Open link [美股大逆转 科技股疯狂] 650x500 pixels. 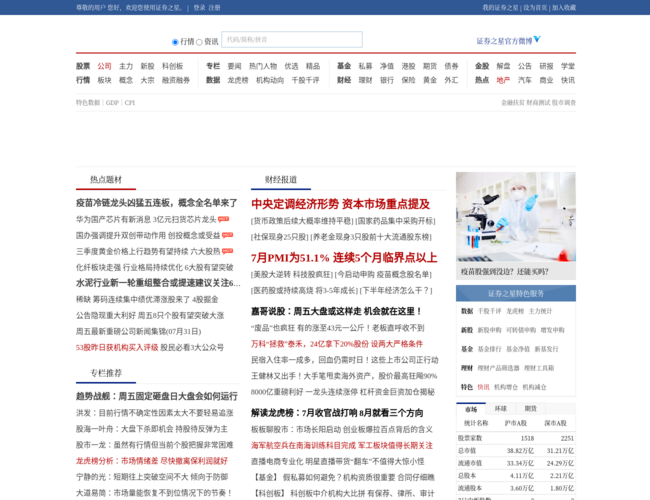coord(292,274)
